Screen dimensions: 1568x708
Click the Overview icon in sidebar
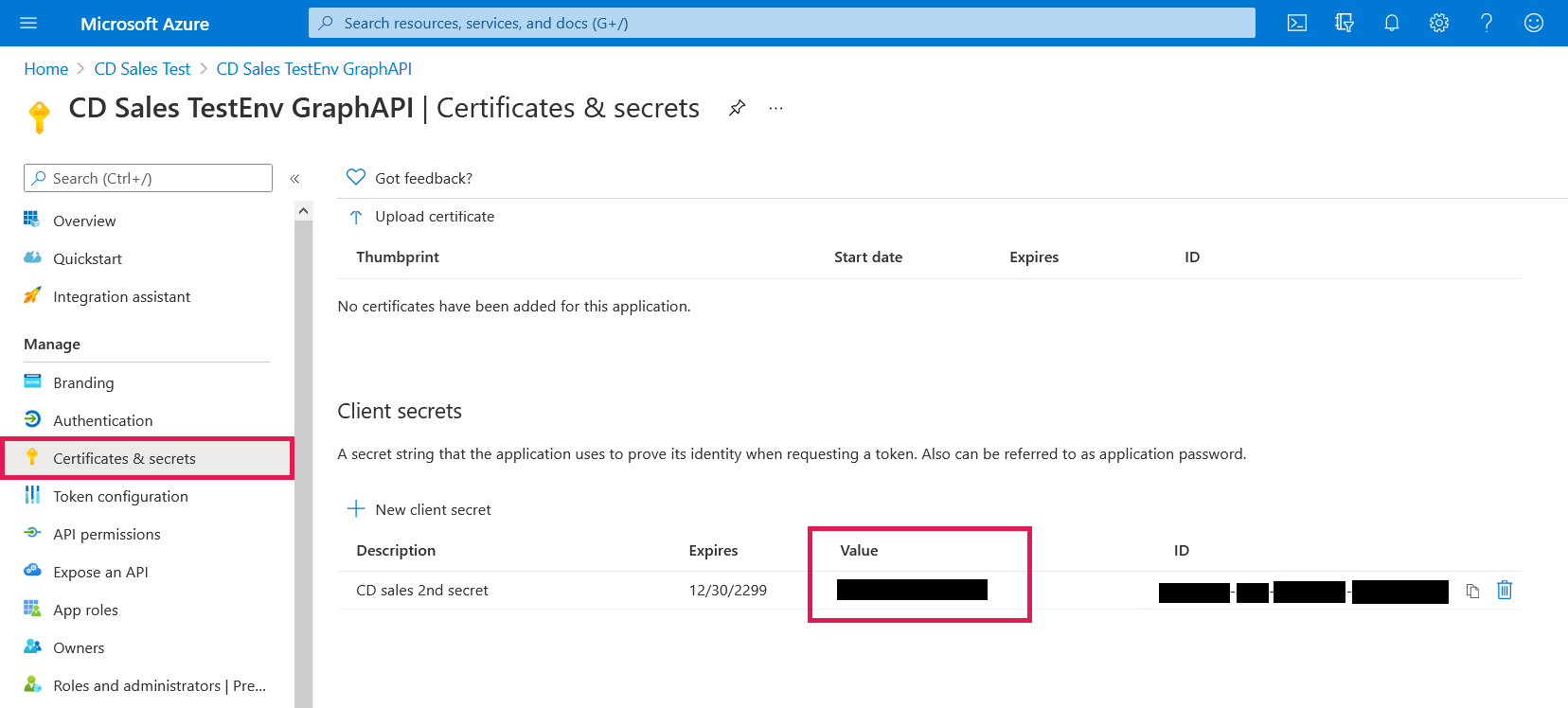tap(32, 220)
